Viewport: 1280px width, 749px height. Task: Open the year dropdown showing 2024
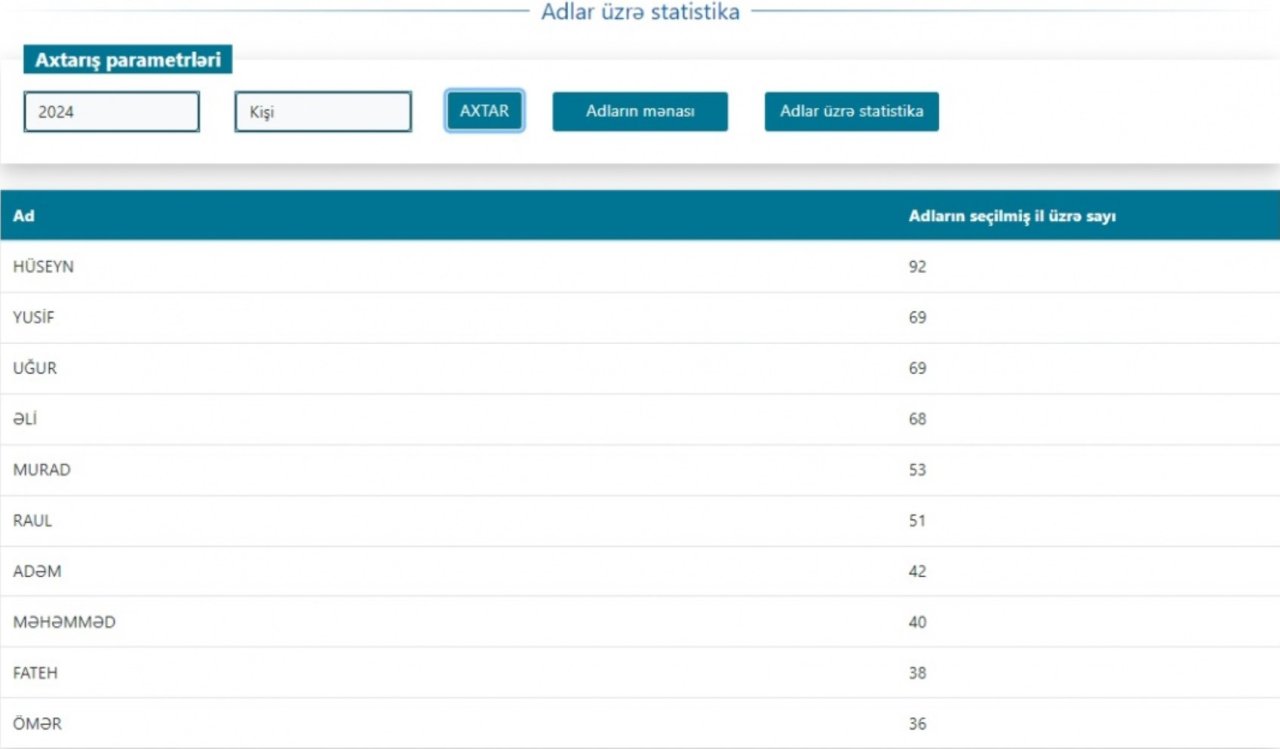(x=112, y=112)
